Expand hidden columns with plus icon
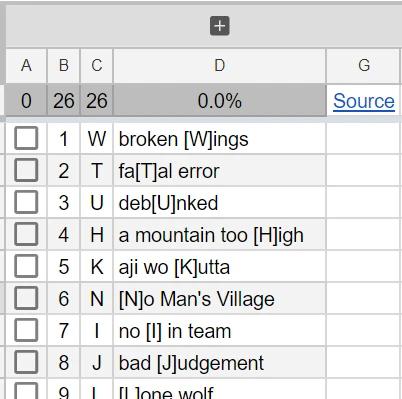The width and height of the screenshot is (402, 399). tap(220, 26)
